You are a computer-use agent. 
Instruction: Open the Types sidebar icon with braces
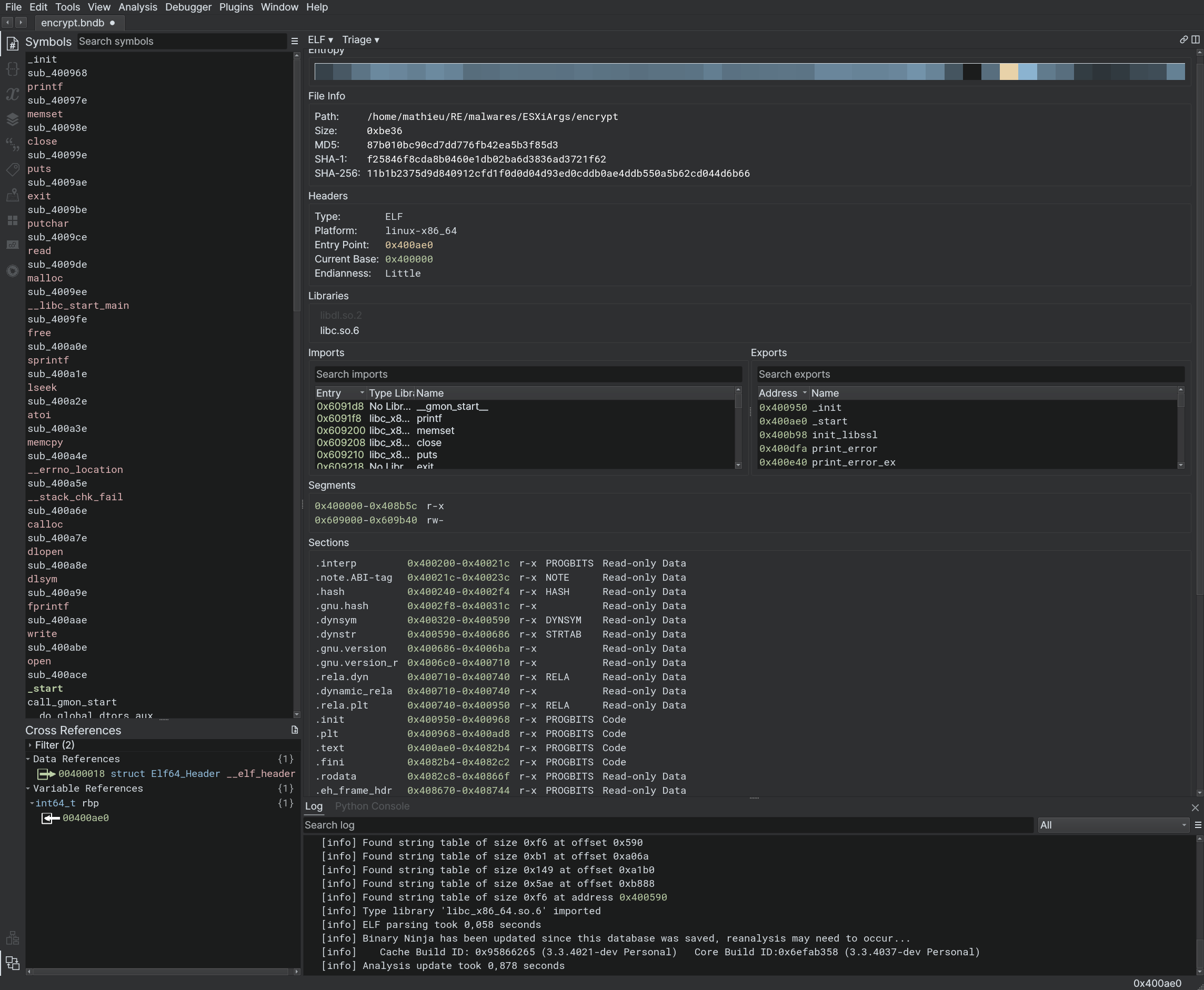click(13, 69)
